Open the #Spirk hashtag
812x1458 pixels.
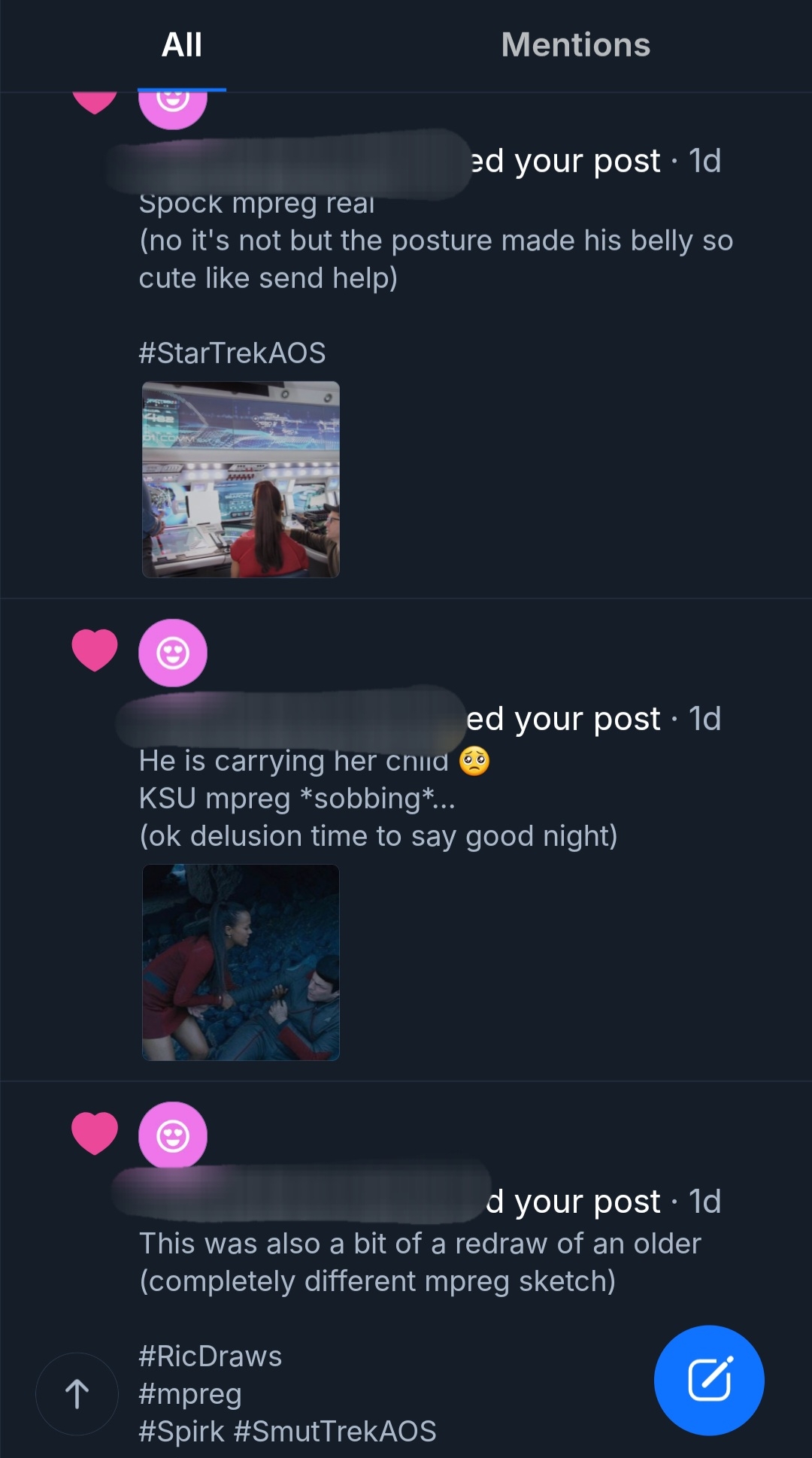point(182,1431)
